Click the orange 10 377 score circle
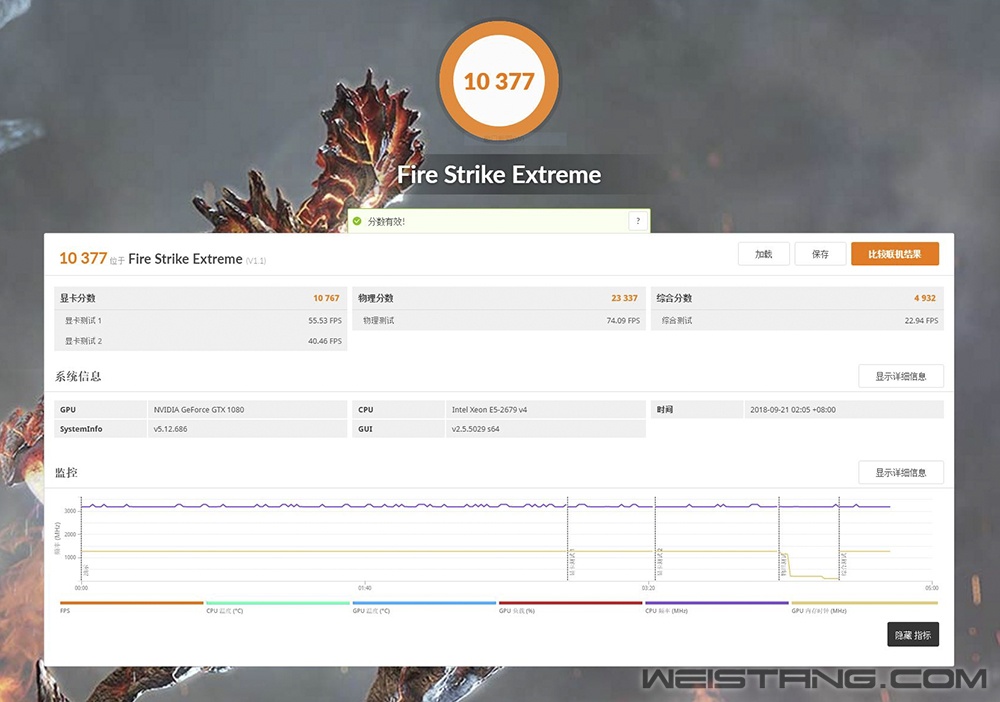This screenshot has width=1000, height=702. pyautogui.click(x=498, y=81)
